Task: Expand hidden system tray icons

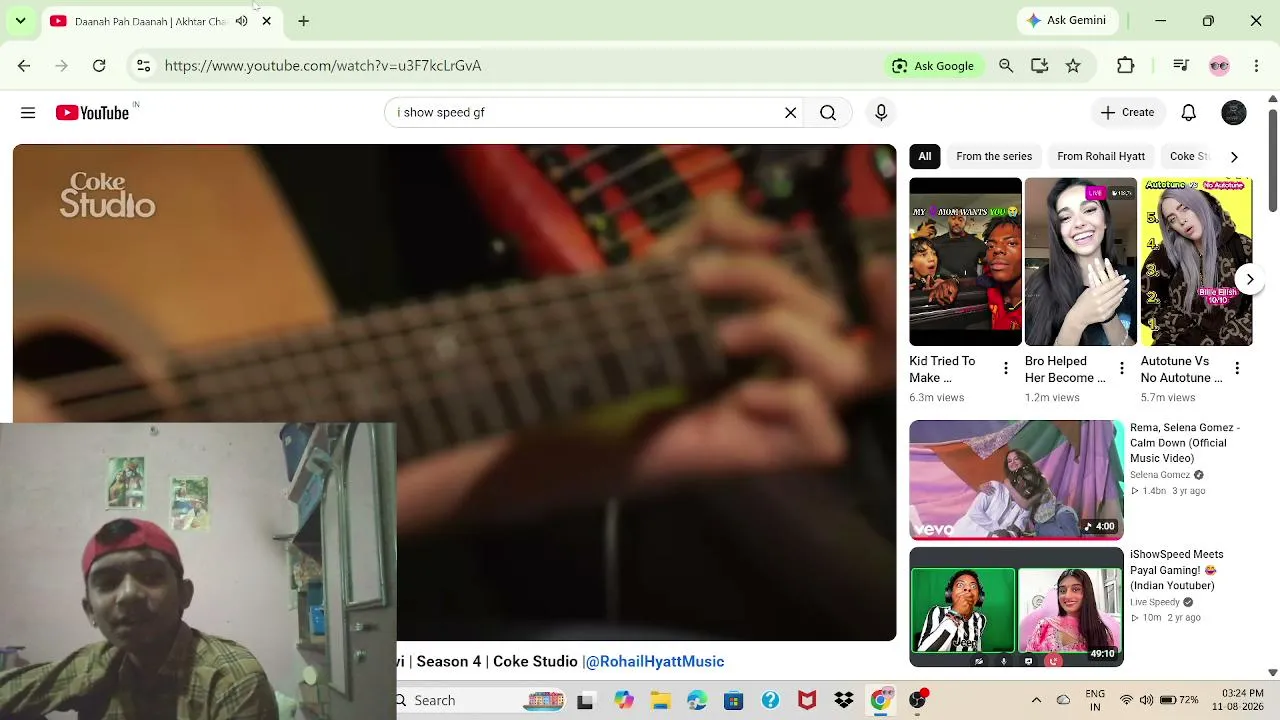Action: click(1036, 700)
